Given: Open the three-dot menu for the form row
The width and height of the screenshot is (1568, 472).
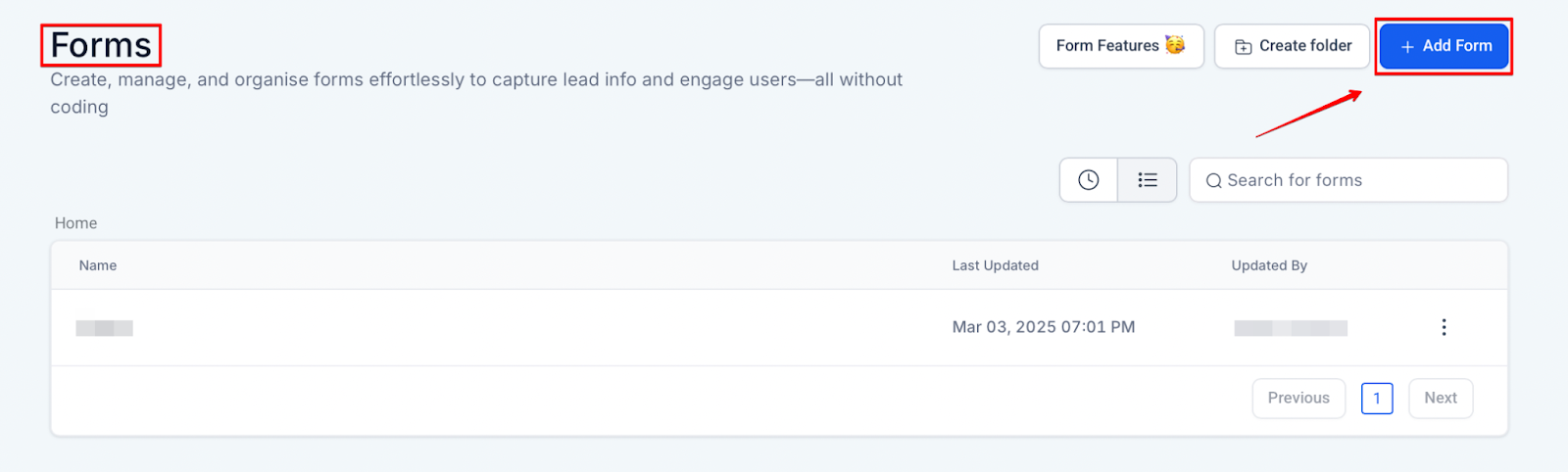Looking at the screenshot, I should (1444, 327).
